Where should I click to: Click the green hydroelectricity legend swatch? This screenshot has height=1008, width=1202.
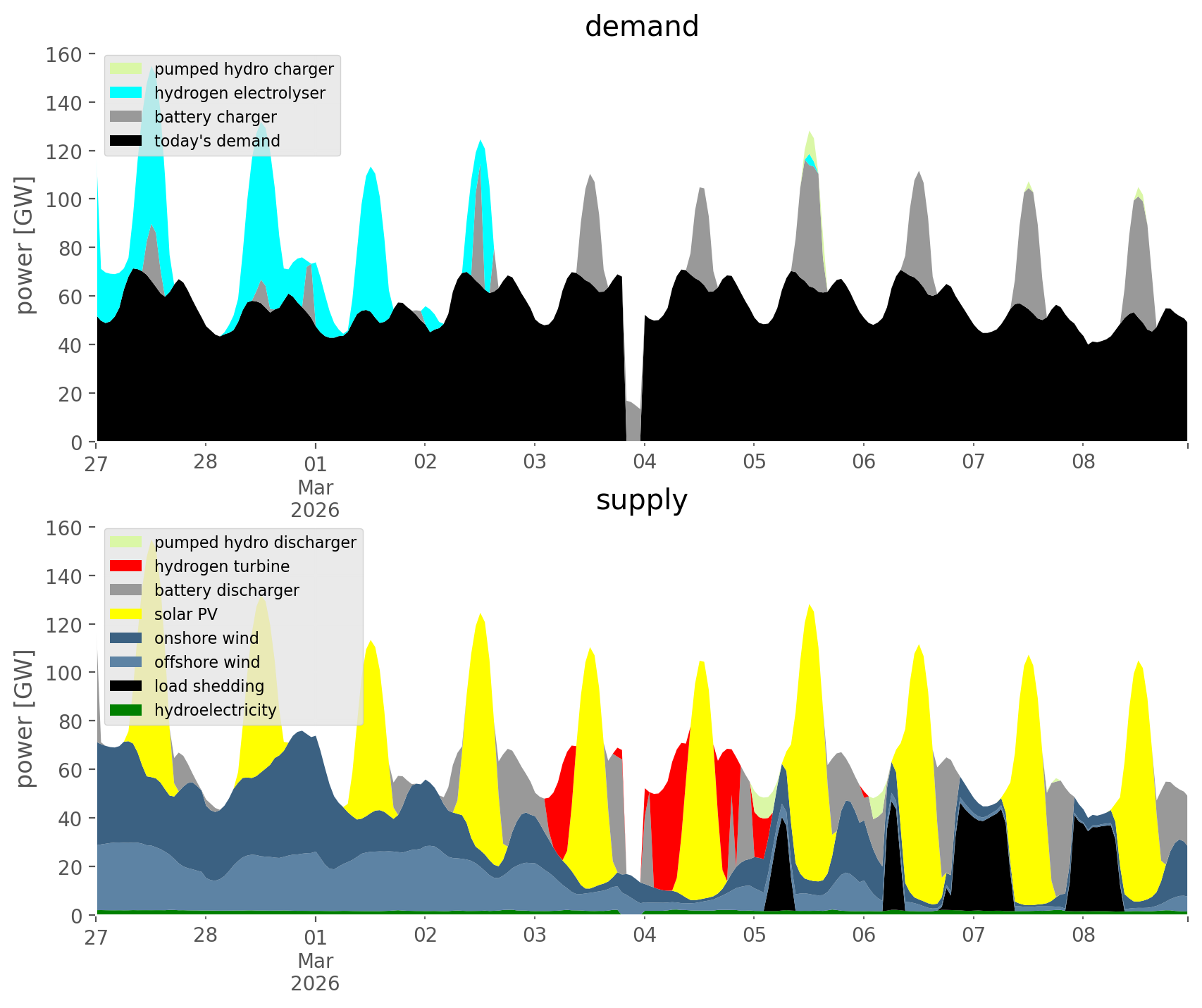pyautogui.click(x=126, y=710)
